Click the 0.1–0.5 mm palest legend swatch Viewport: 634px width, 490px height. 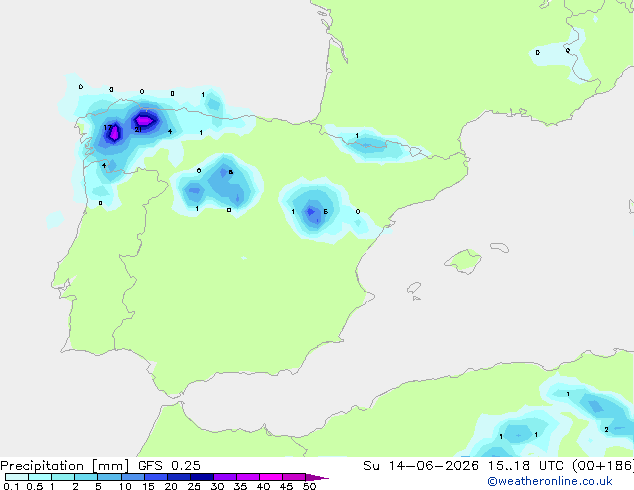tap(17, 477)
